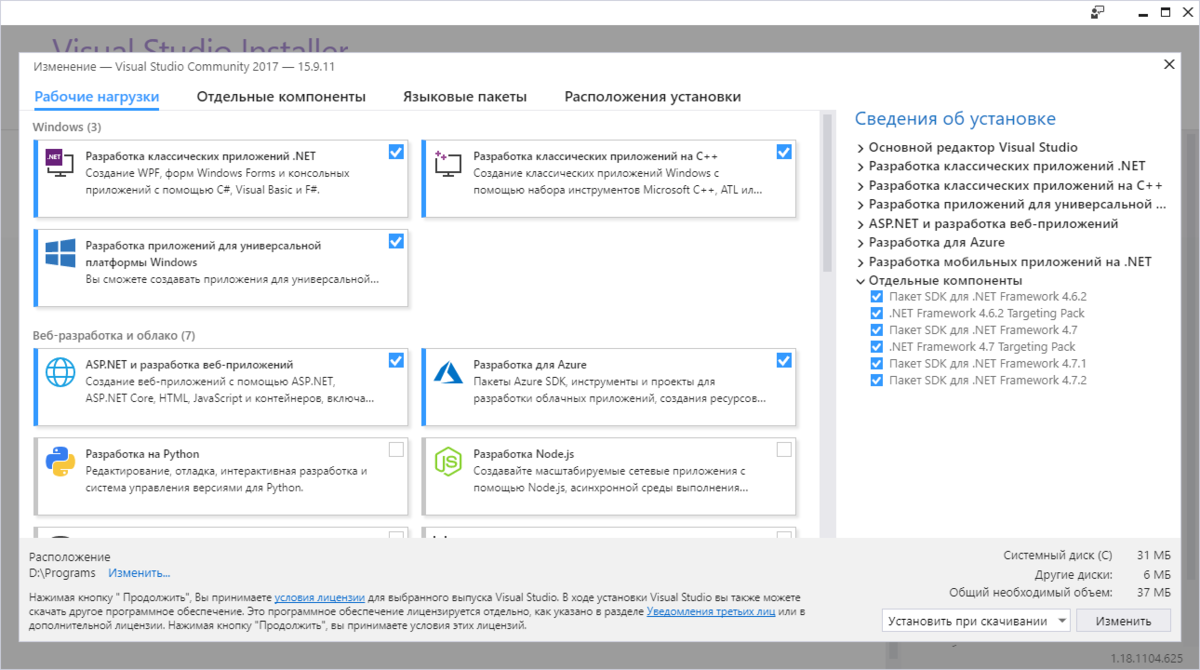Screen dimensions: 1200x670
Task: Uncheck the Разработка для Azure workload
Action: click(x=784, y=360)
